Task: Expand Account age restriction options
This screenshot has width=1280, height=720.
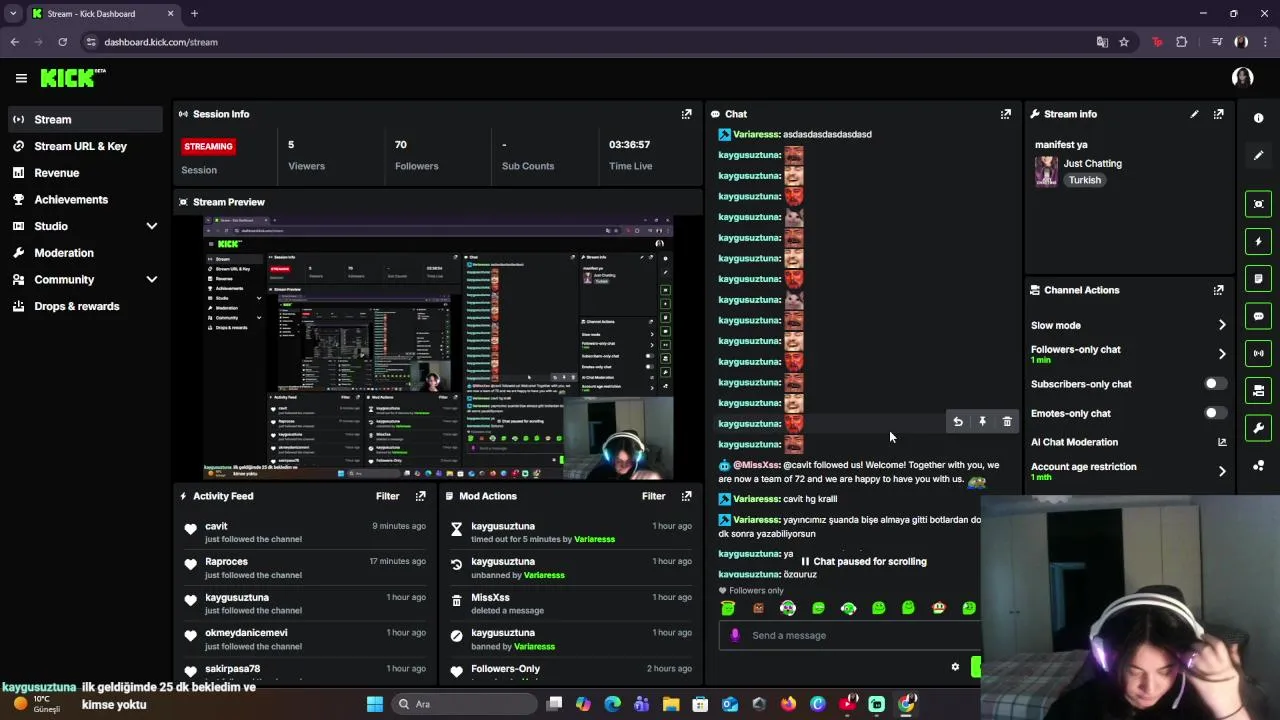Action: [x=1221, y=471]
